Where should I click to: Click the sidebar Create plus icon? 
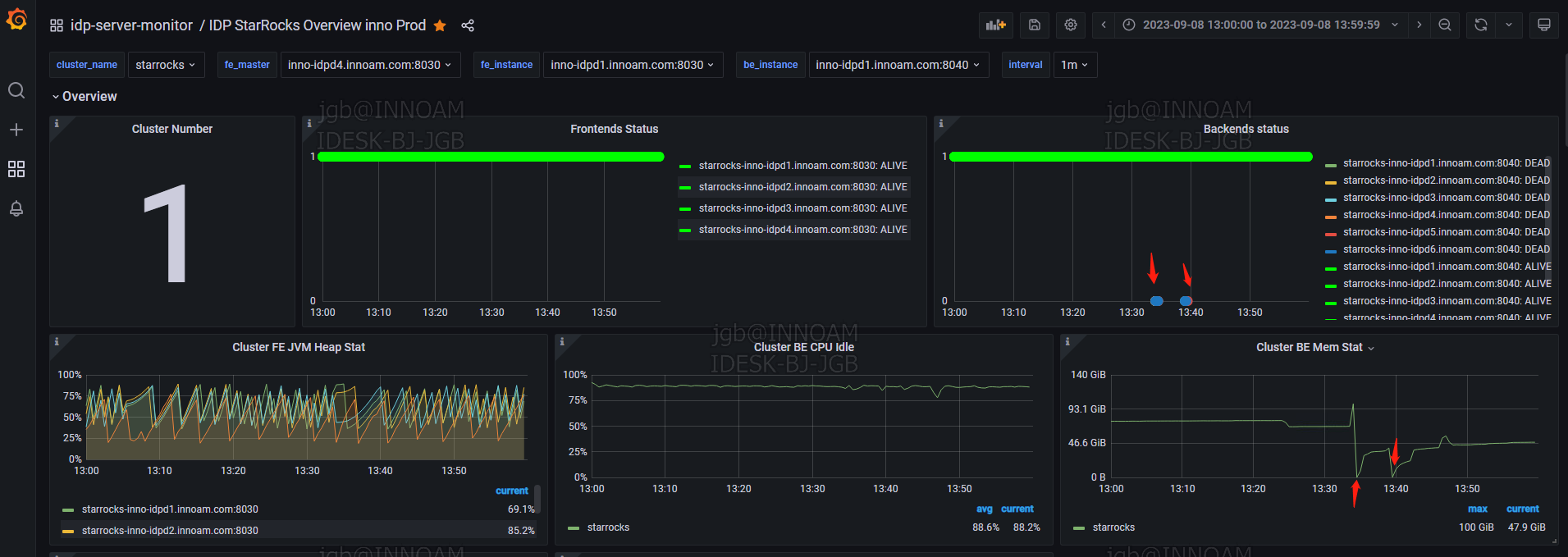tap(16, 130)
